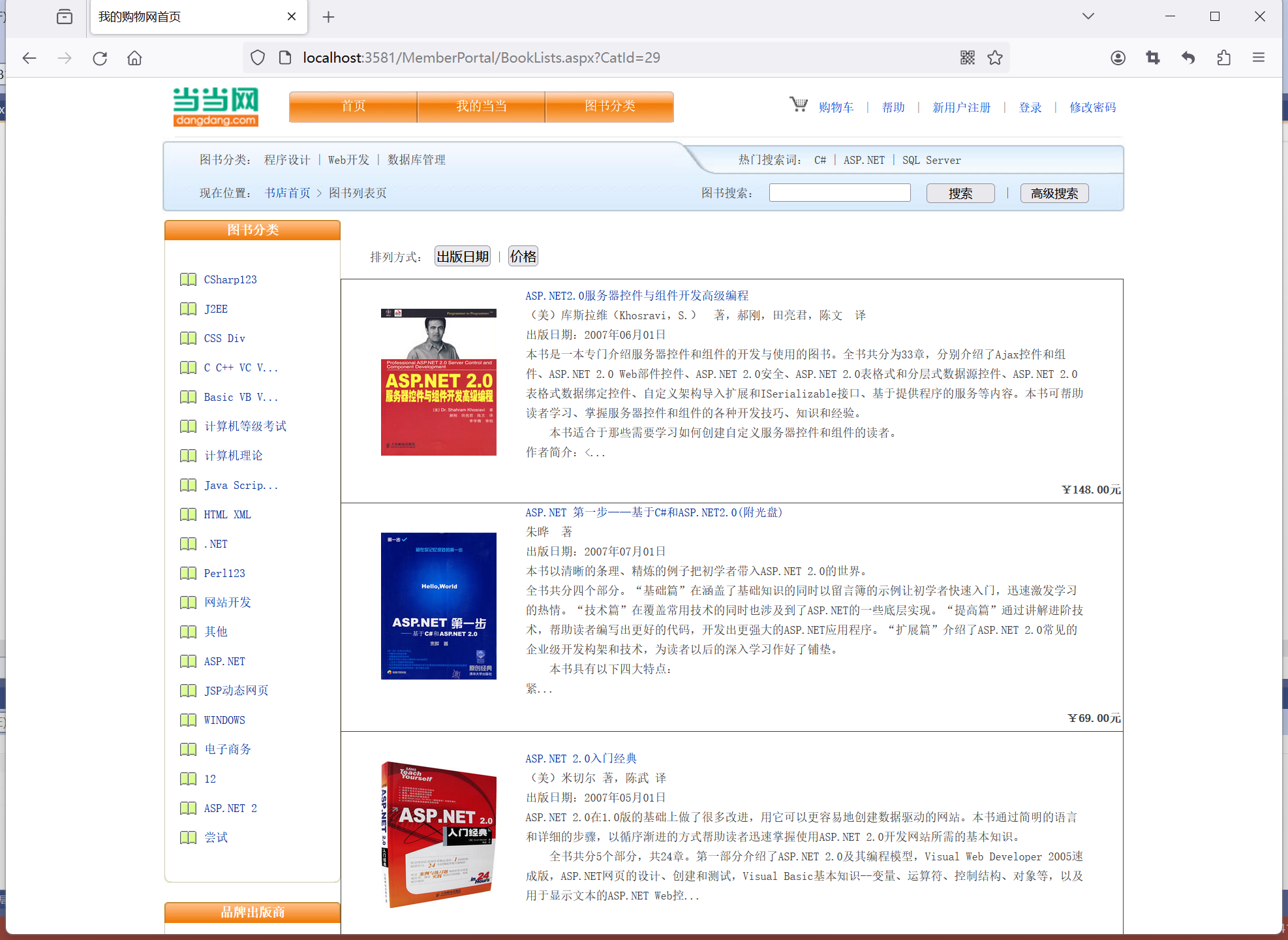Open the QR code icon in address bar
The height and width of the screenshot is (940, 1288).
(967, 58)
